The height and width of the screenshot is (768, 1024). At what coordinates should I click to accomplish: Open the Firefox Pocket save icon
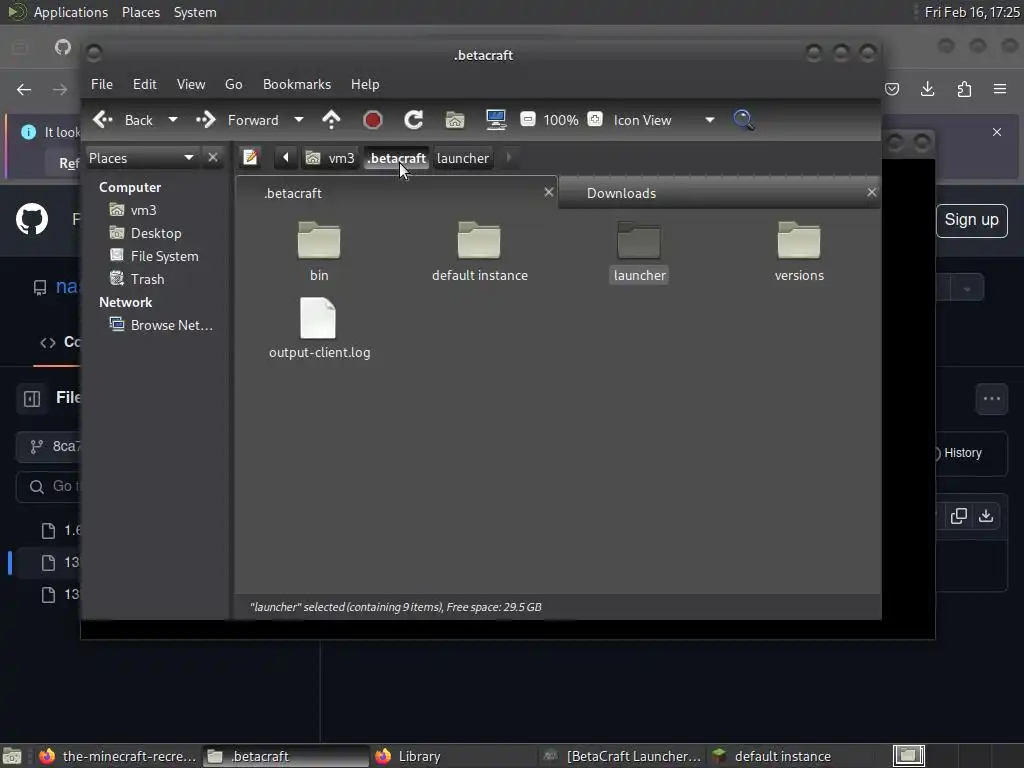(x=891, y=89)
